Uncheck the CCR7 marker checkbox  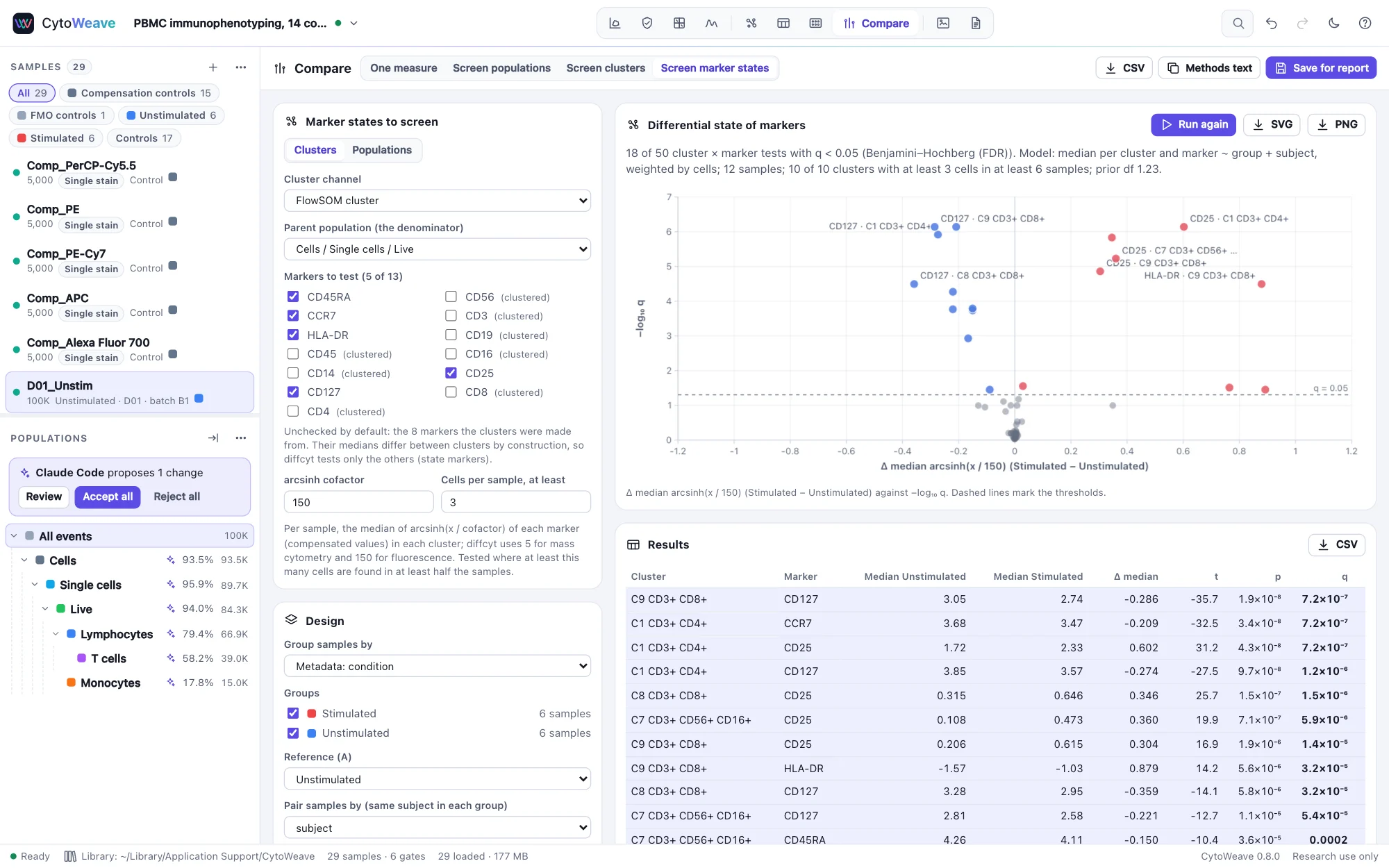tap(293, 315)
